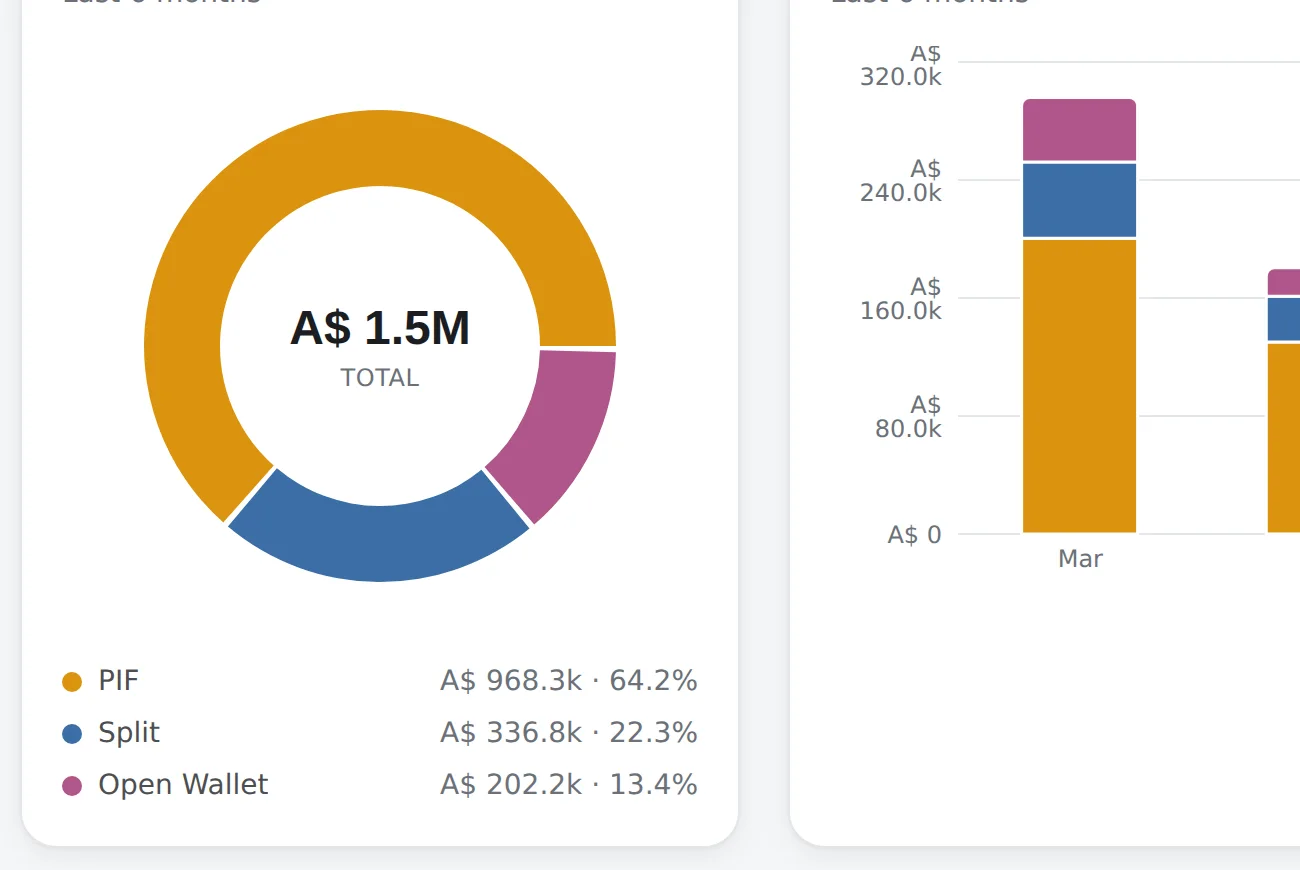Click the A$ 968.3k · 64.2% value
Screen dimensions: 1300x870
[x=569, y=681]
